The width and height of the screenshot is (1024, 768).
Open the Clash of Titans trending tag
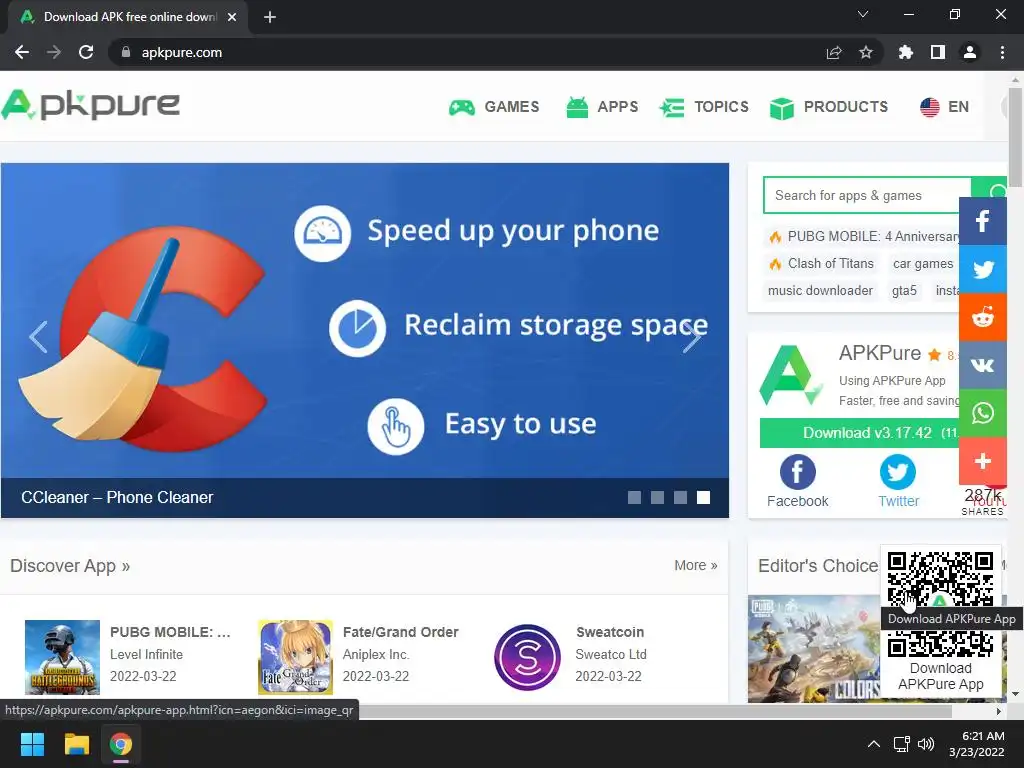click(822, 263)
